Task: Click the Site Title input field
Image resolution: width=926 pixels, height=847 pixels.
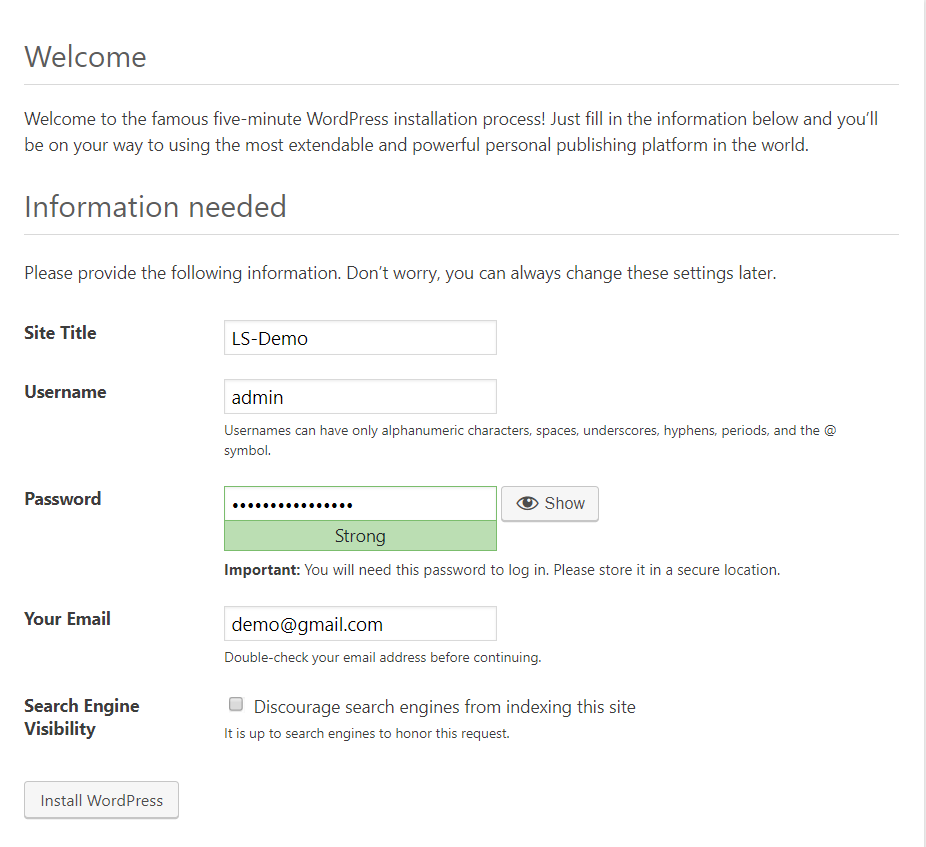Action: (x=360, y=338)
